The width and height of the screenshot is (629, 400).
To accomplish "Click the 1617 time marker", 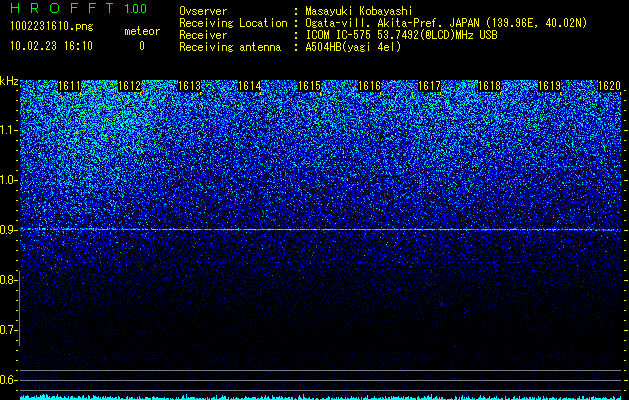I will [x=430, y=86].
